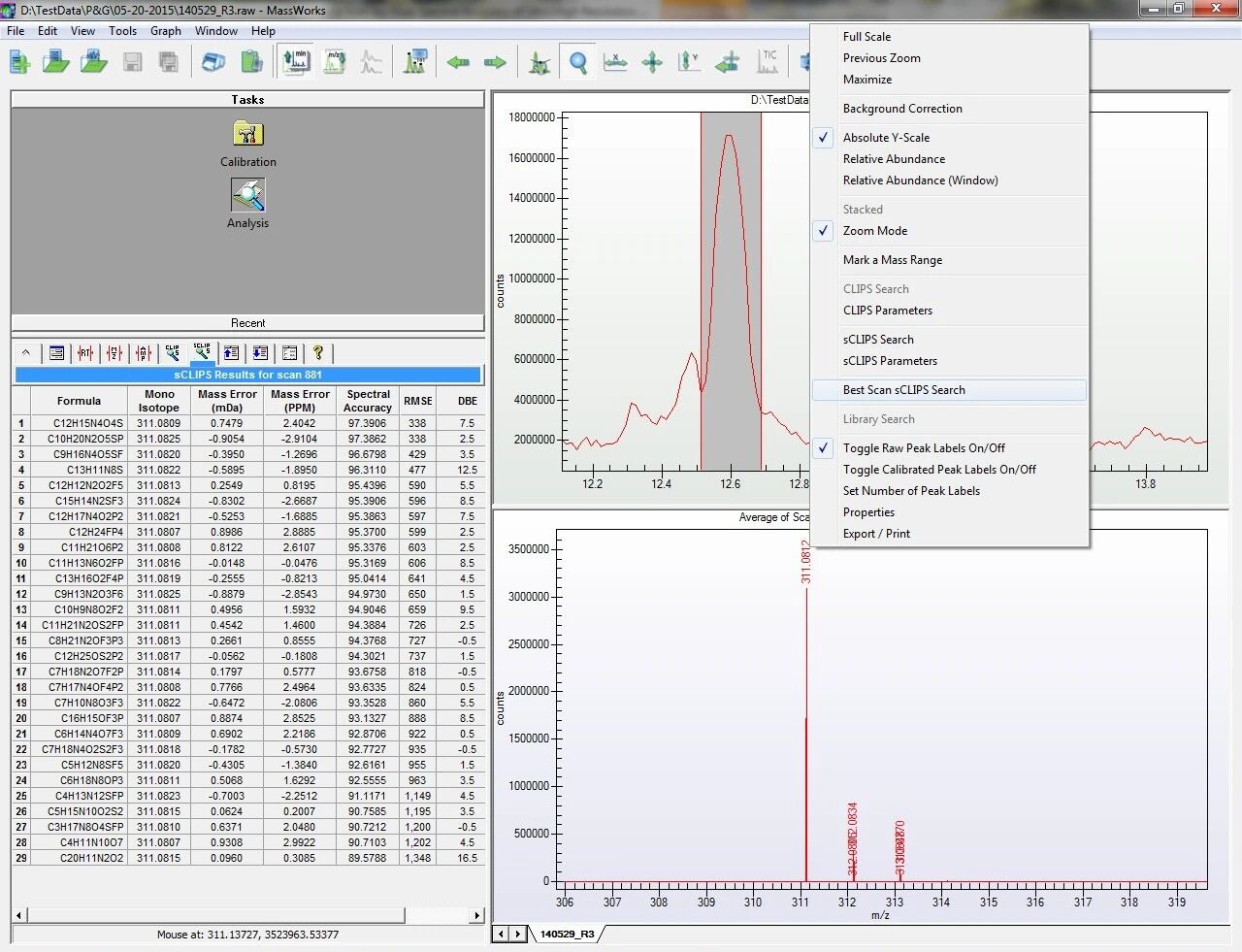The height and width of the screenshot is (952, 1242).
Task: Click the results table horizontal scrollbar thumb
Action: (x=215, y=915)
